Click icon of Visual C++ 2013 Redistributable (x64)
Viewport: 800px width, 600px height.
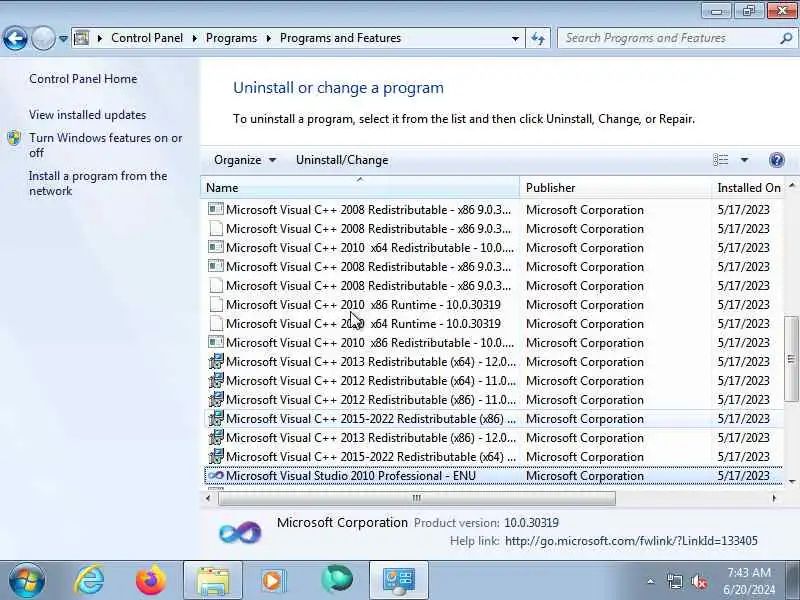click(216, 362)
